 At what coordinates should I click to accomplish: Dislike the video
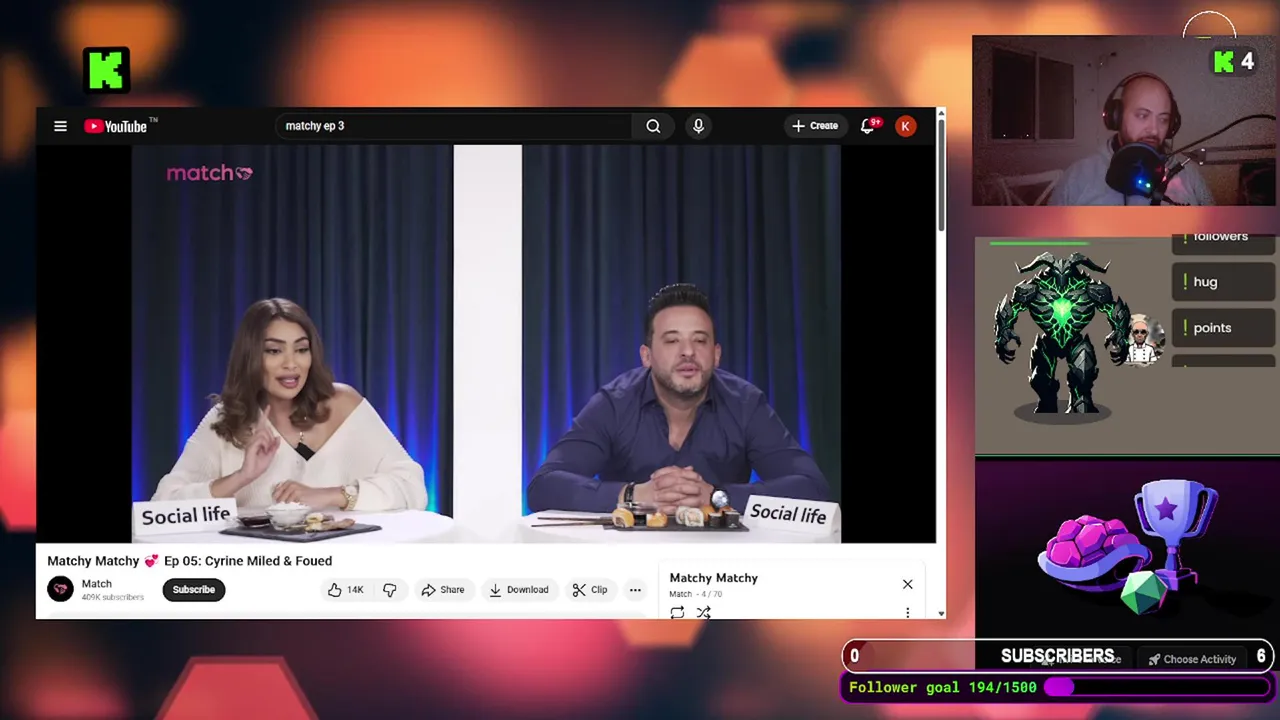390,590
